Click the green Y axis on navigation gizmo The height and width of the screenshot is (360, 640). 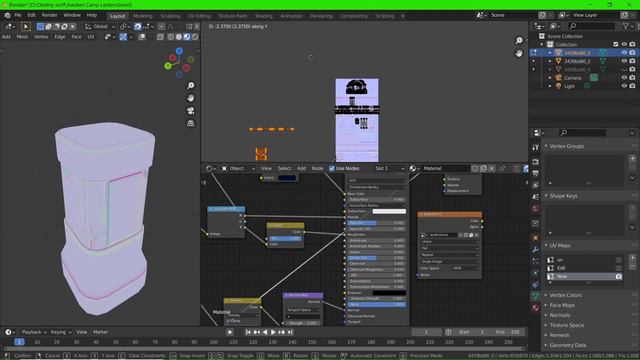pos(167,66)
